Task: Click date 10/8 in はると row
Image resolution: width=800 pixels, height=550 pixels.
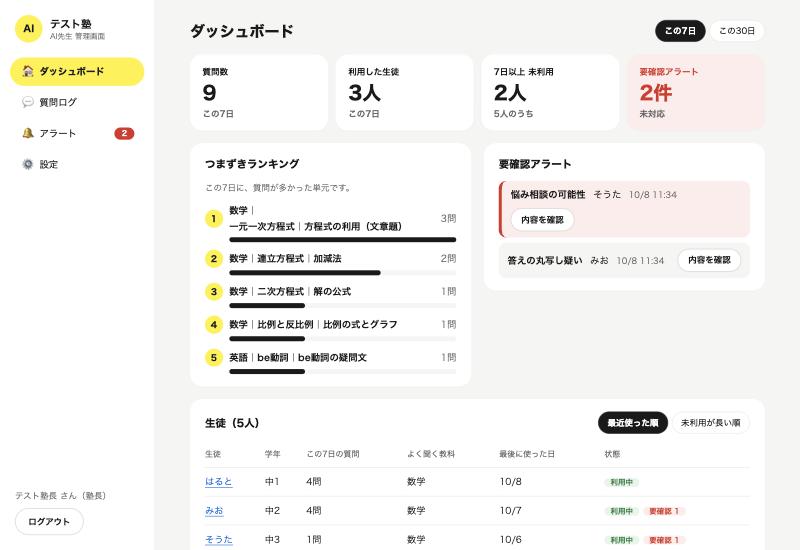Action: pos(510,482)
